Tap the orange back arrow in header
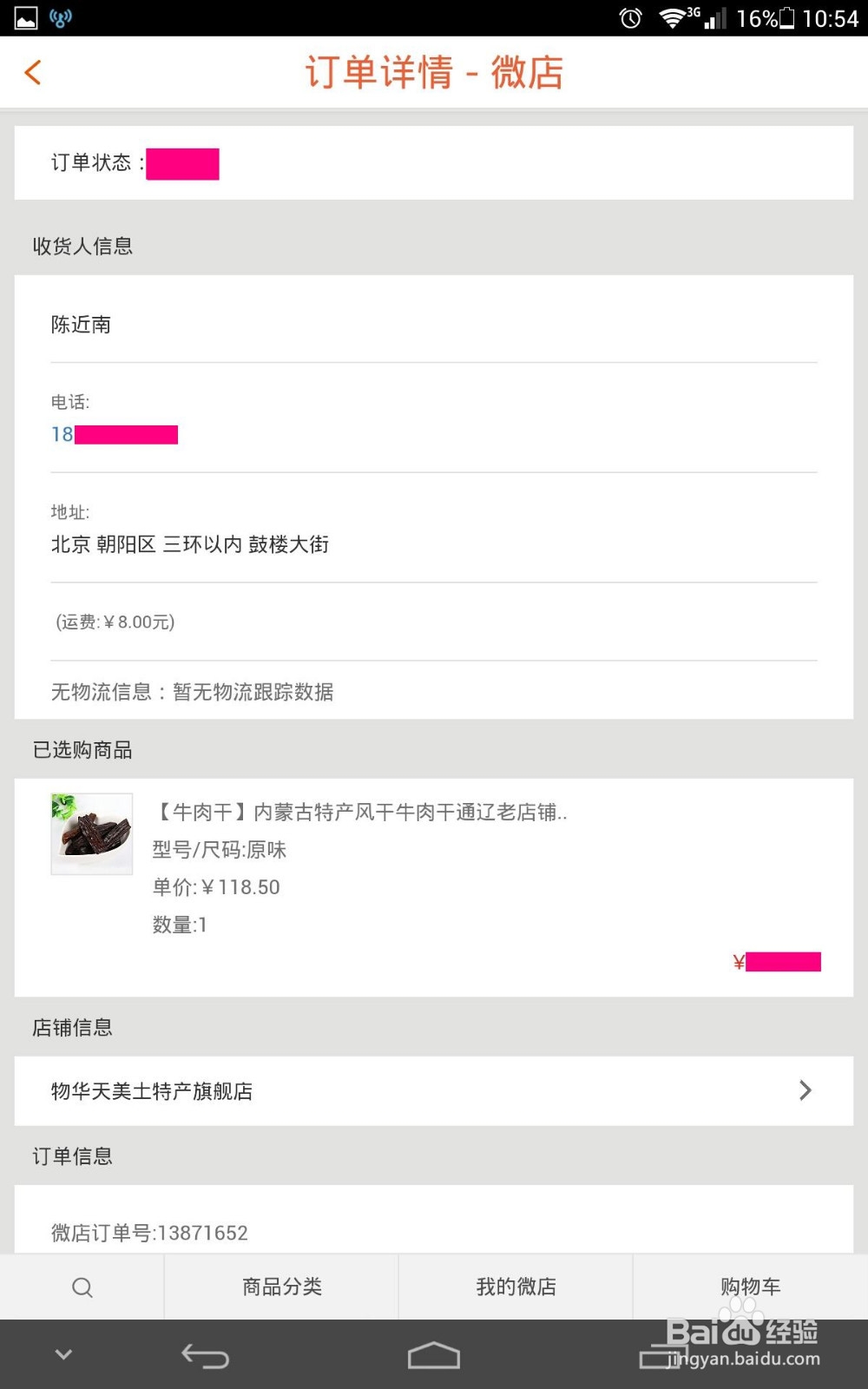Viewport: 868px width, 1389px height. point(33,72)
